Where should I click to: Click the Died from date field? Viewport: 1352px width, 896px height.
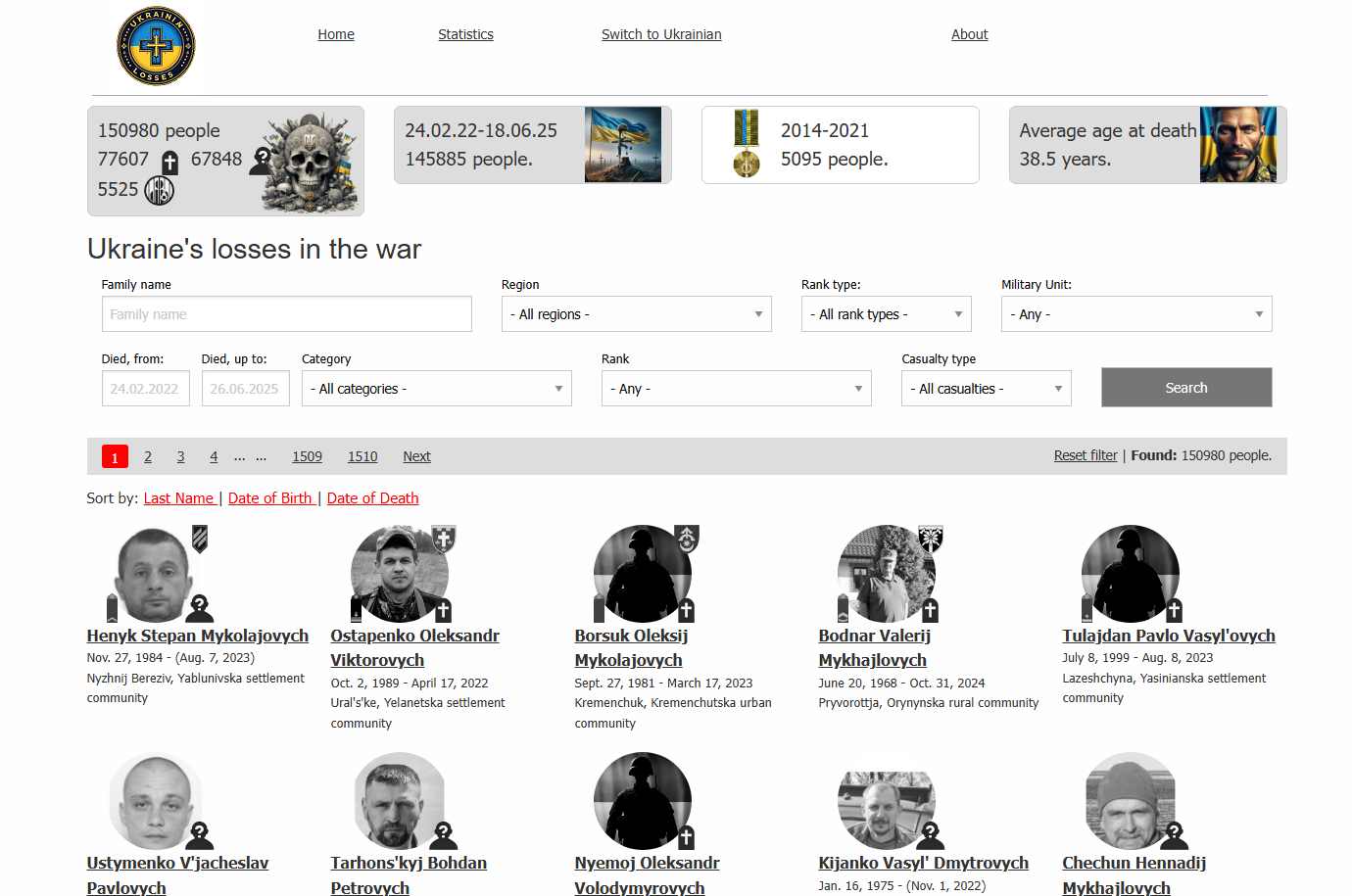[x=146, y=389]
